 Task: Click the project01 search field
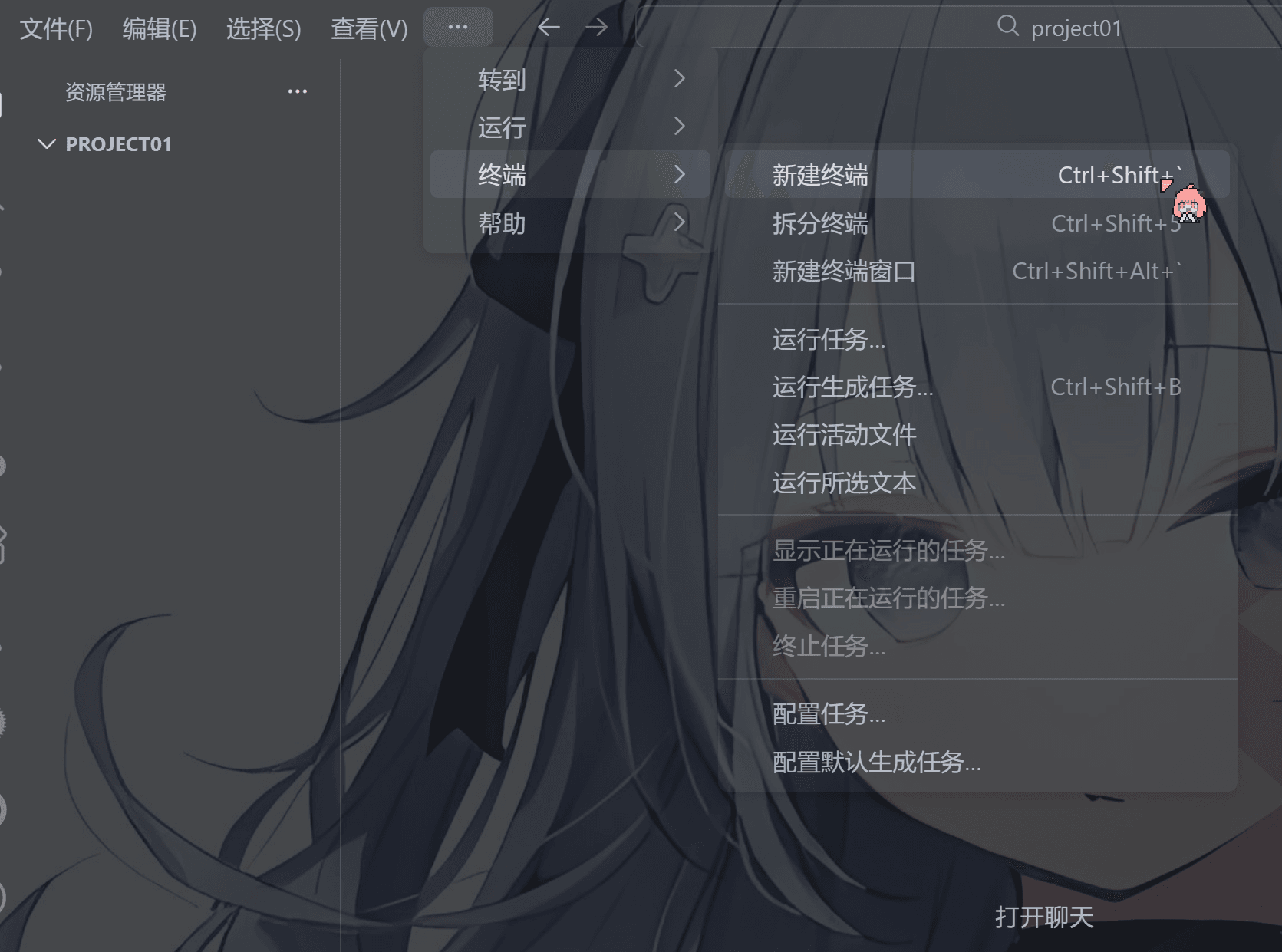pyautogui.click(x=959, y=28)
